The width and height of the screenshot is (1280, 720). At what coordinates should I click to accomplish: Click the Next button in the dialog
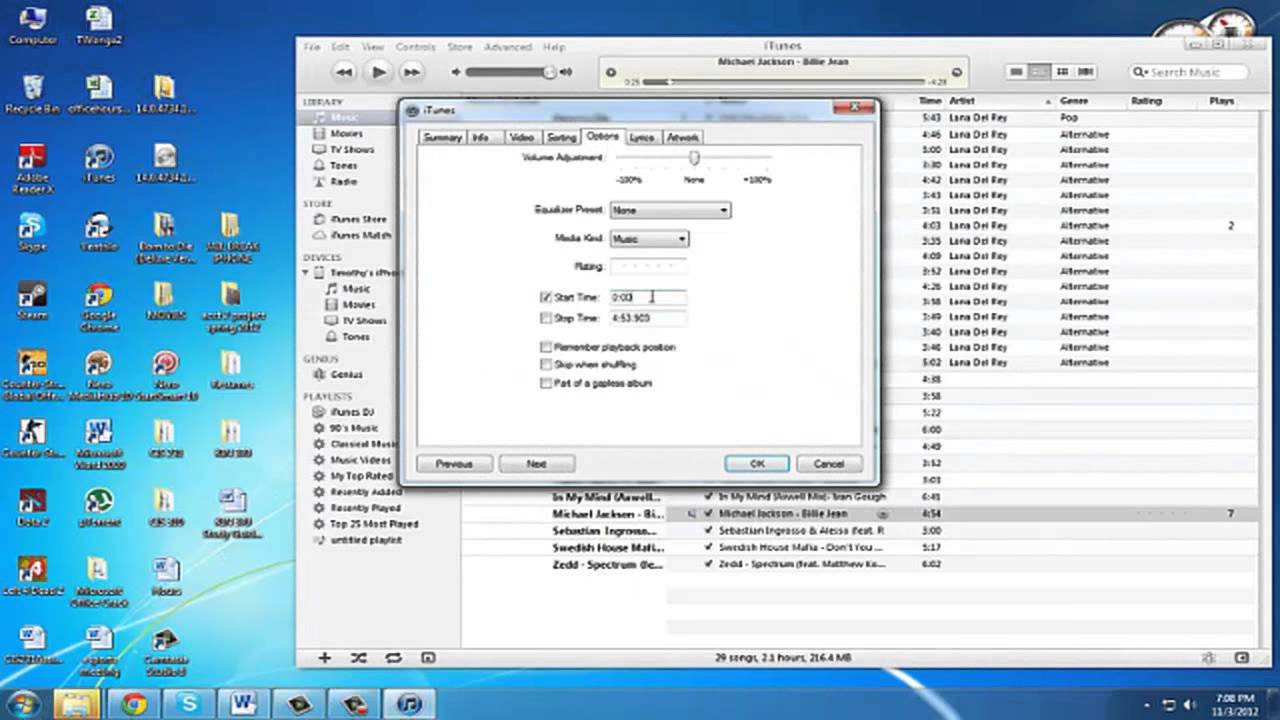click(536, 464)
